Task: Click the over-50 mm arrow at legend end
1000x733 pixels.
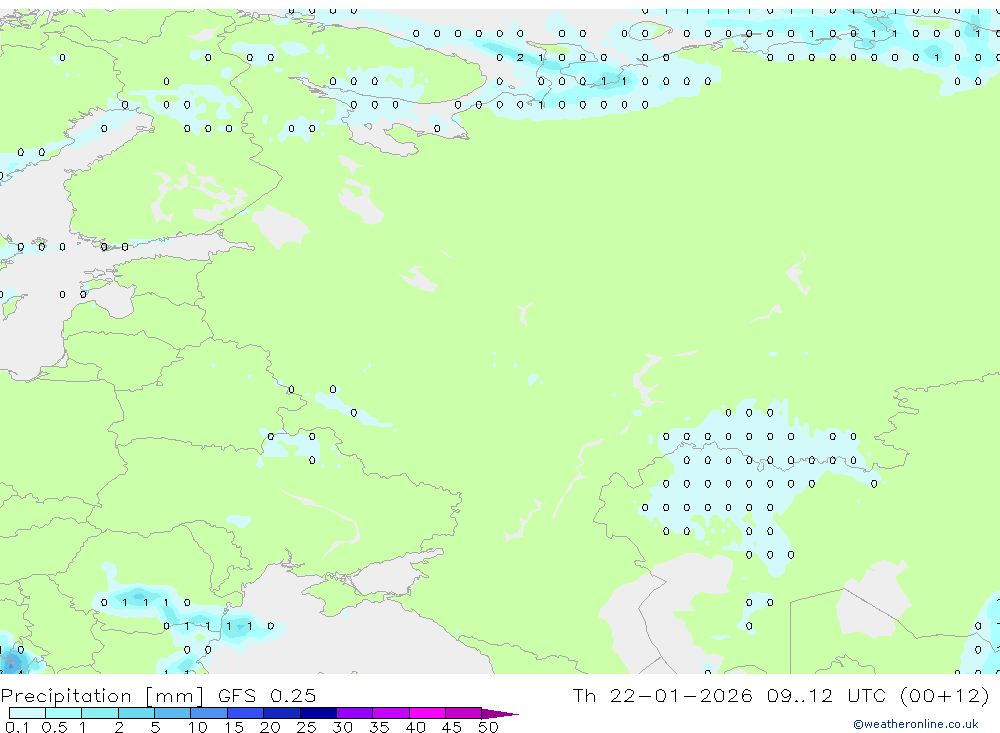Action: point(499,713)
